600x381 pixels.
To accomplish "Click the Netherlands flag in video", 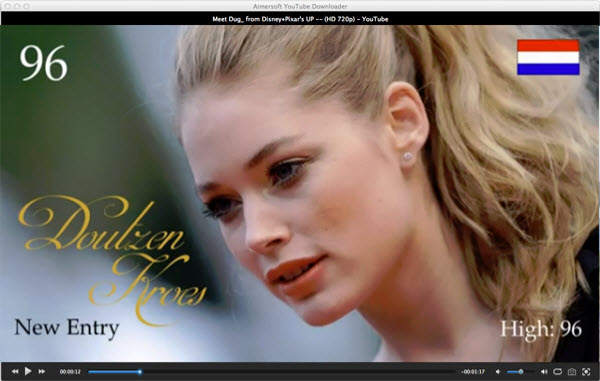I will coord(548,57).
